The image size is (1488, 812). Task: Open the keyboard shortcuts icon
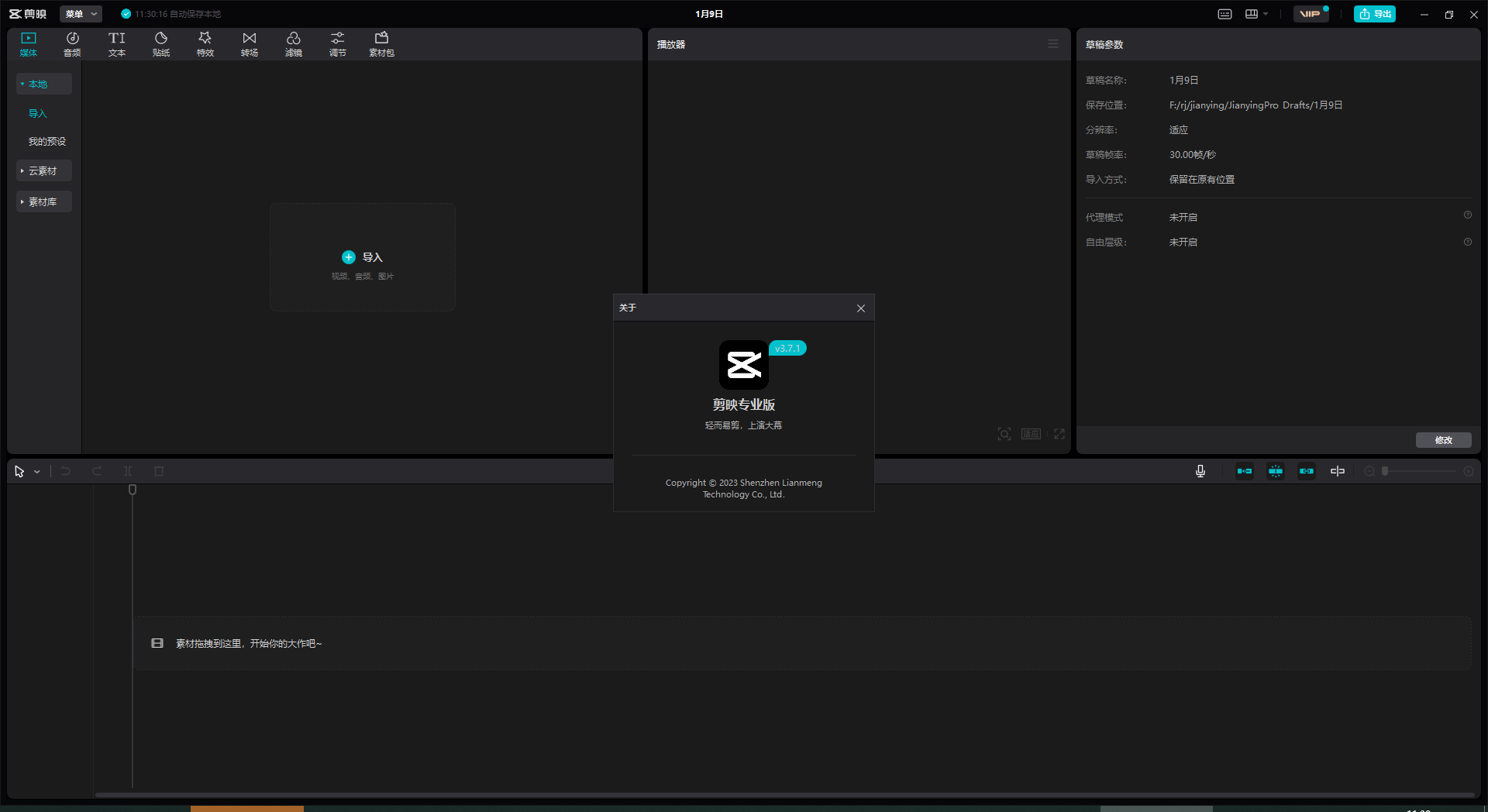pos(1225,14)
